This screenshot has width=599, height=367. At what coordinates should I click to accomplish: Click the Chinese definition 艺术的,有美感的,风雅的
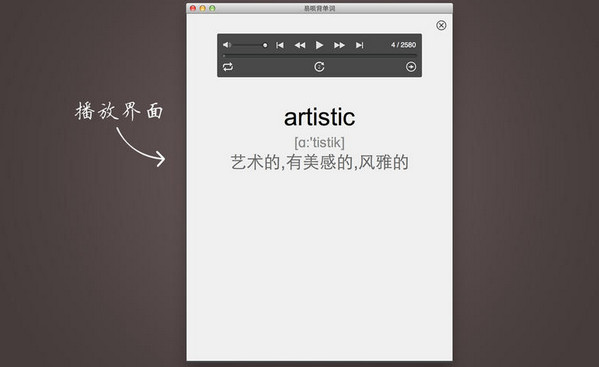point(319,162)
